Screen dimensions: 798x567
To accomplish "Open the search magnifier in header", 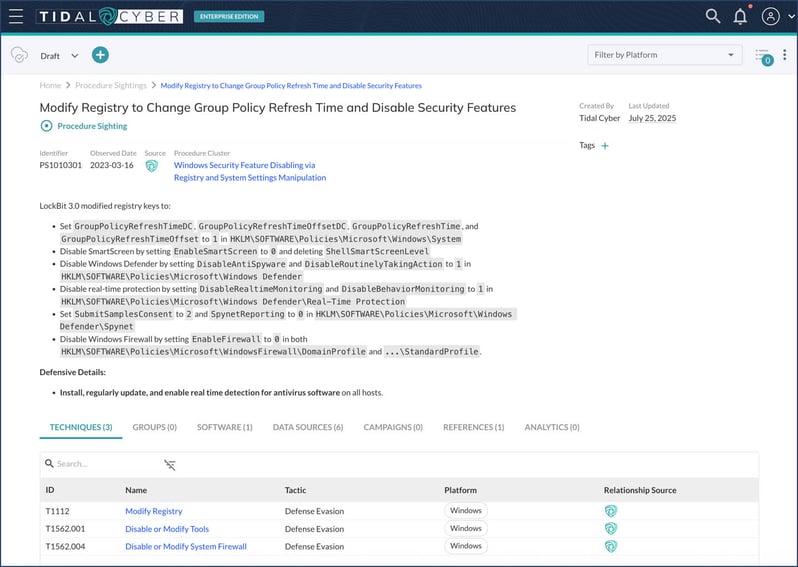I will (x=712, y=16).
